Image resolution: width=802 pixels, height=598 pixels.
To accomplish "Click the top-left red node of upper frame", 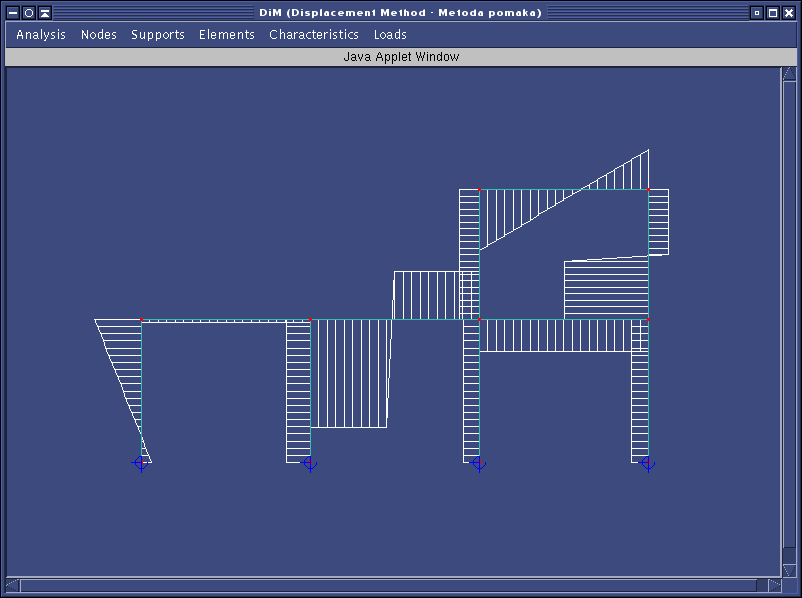I will point(479,189).
